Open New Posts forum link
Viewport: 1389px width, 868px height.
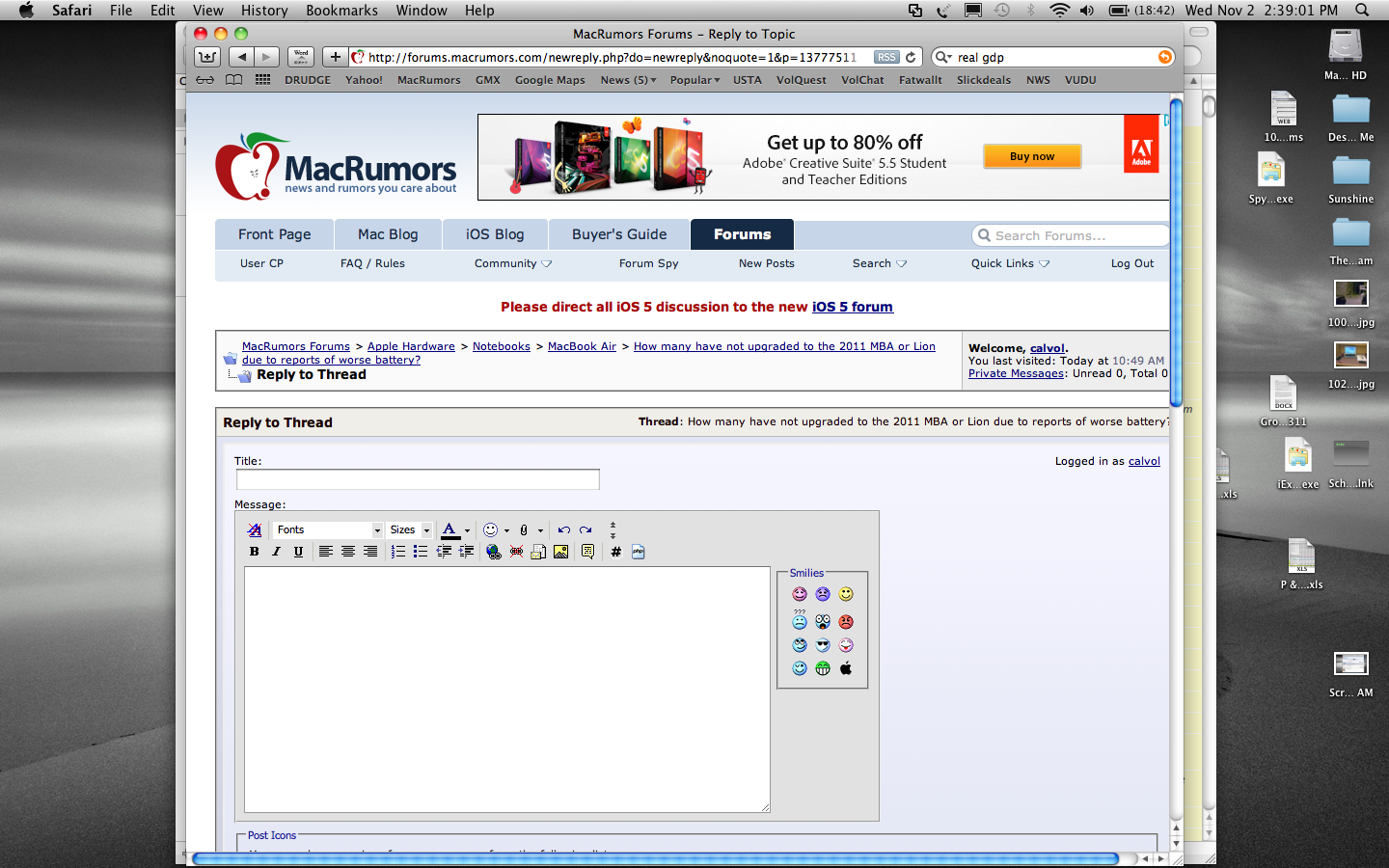point(767,263)
